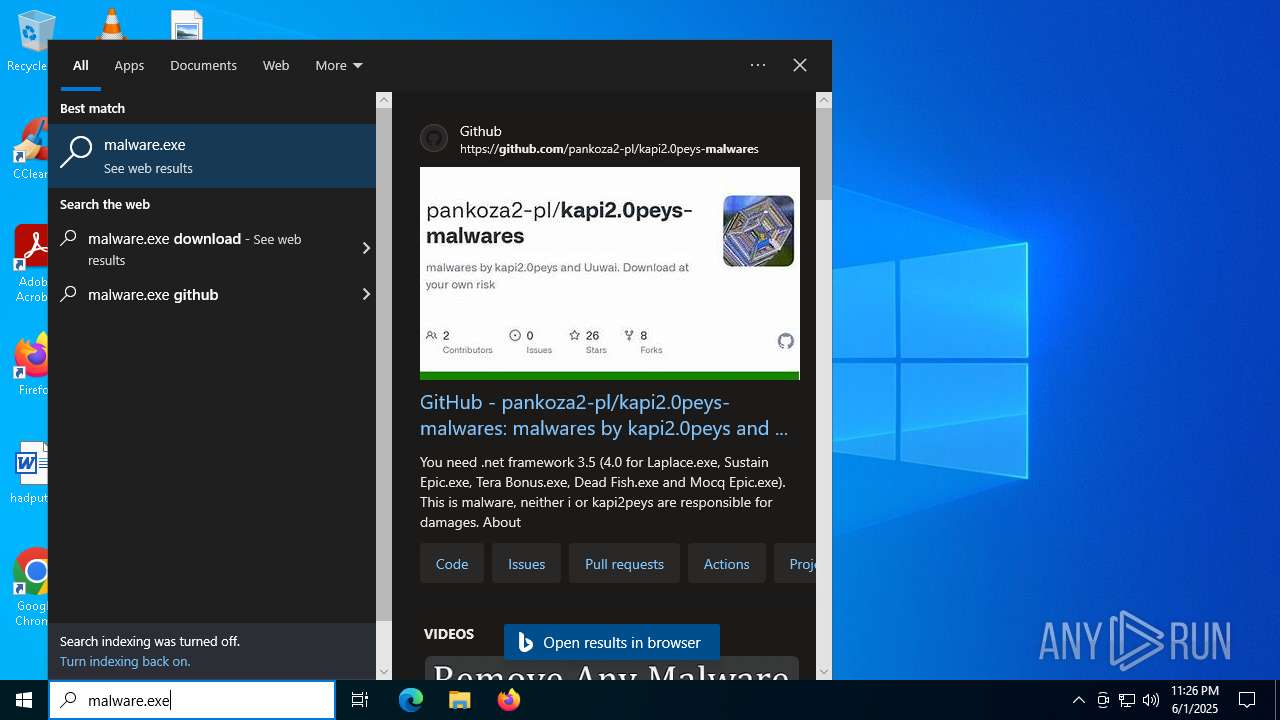Select the All search tab
Screen dimensions: 1280x720
[81, 65]
